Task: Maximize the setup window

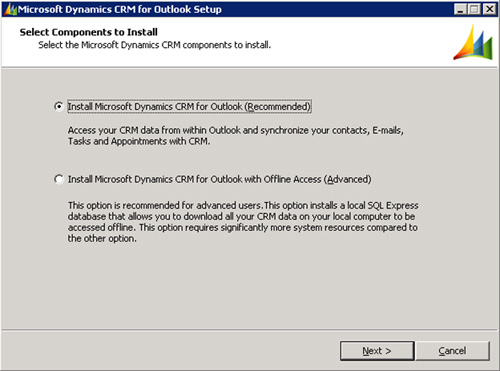Action: tap(474, 9)
